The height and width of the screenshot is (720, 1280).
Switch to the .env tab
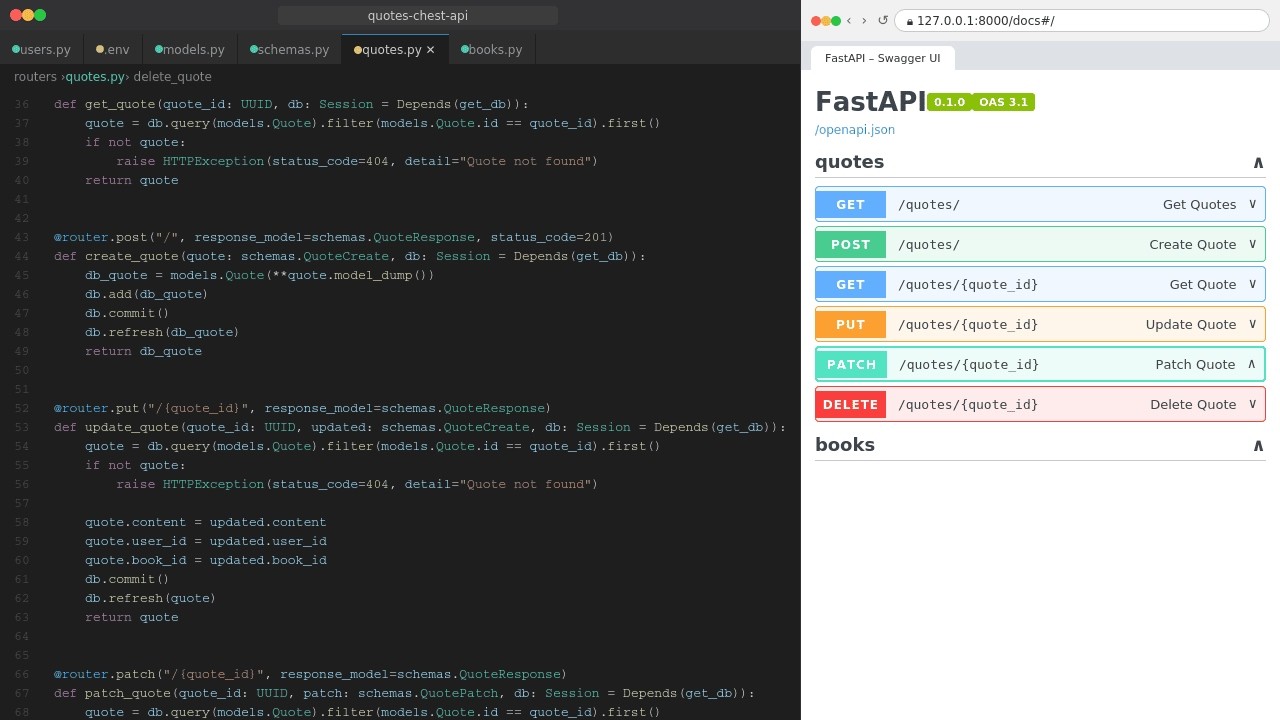coord(113,50)
